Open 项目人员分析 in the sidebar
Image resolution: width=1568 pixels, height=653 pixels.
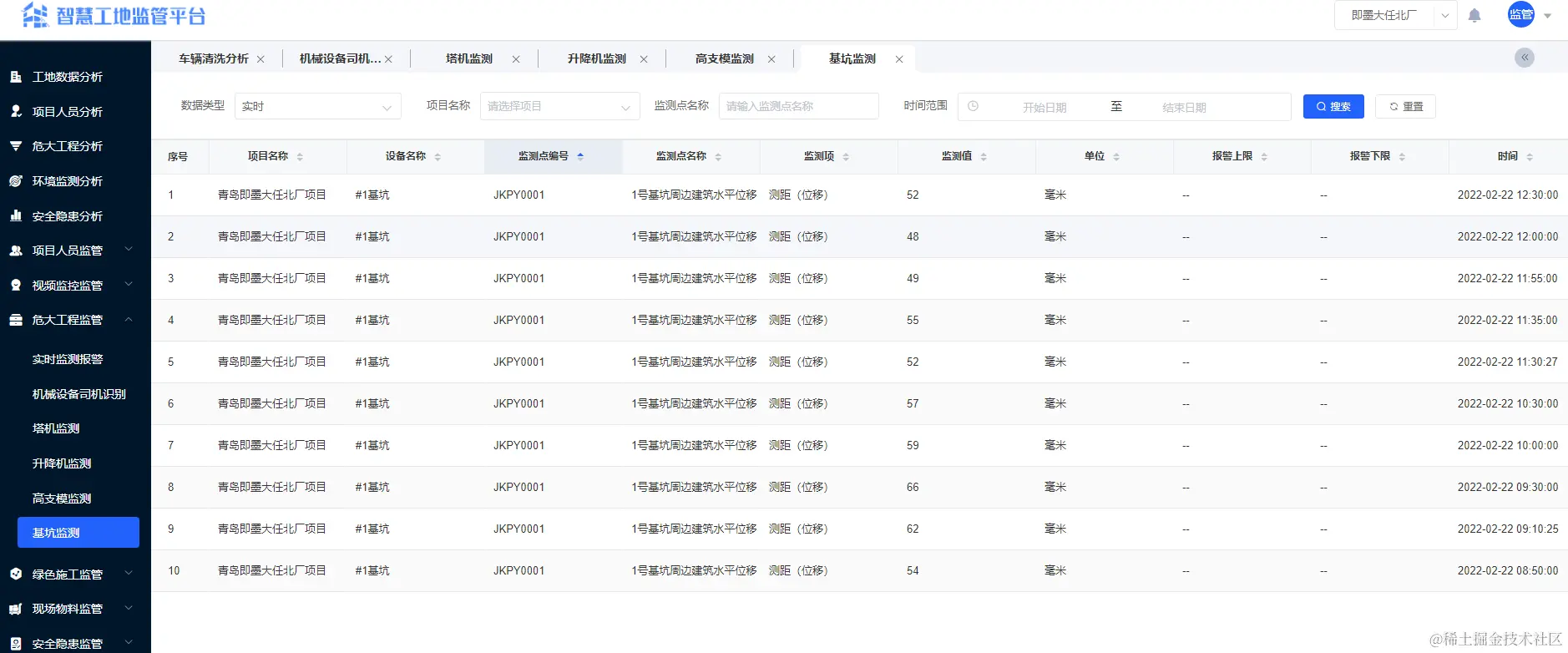67,111
